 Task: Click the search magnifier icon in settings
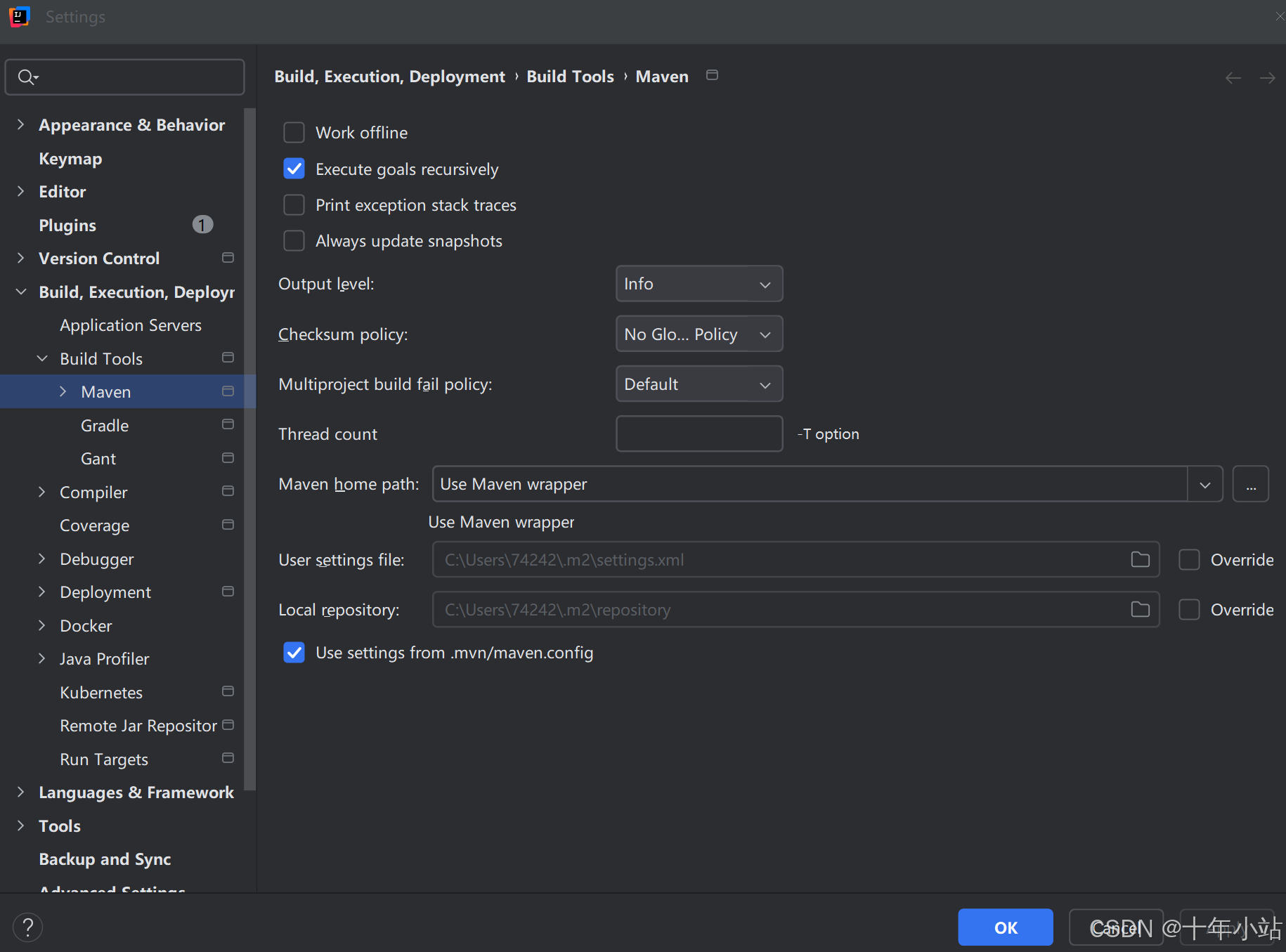click(x=27, y=77)
